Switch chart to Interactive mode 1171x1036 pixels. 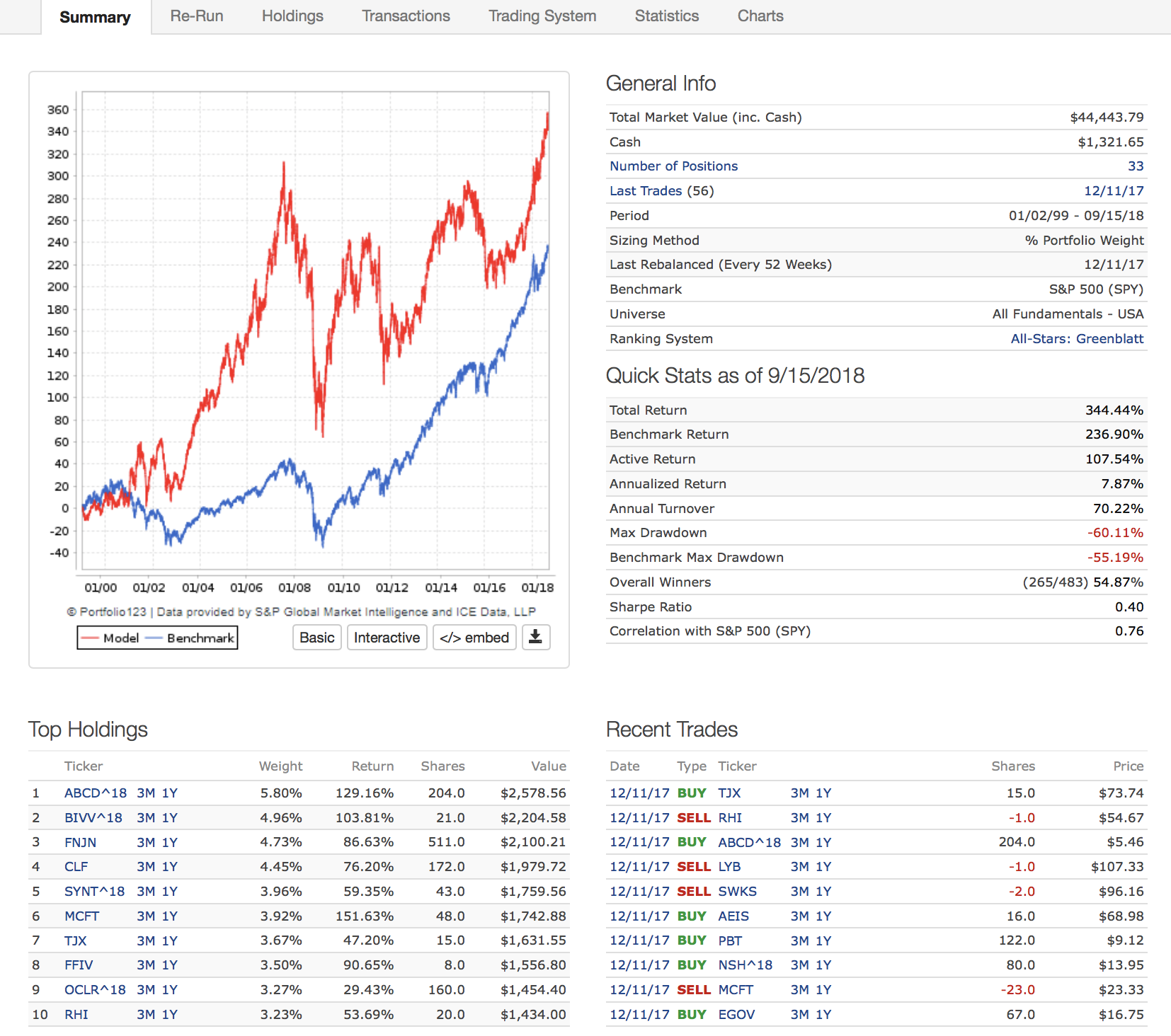(x=387, y=638)
